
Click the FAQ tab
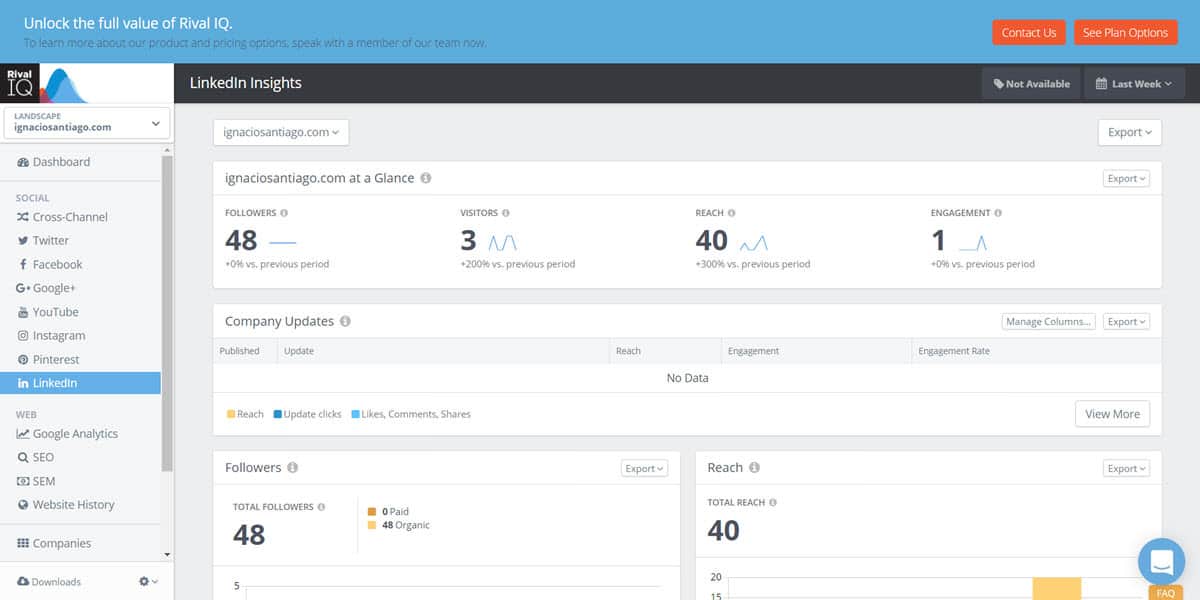[x=1166, y=593]
